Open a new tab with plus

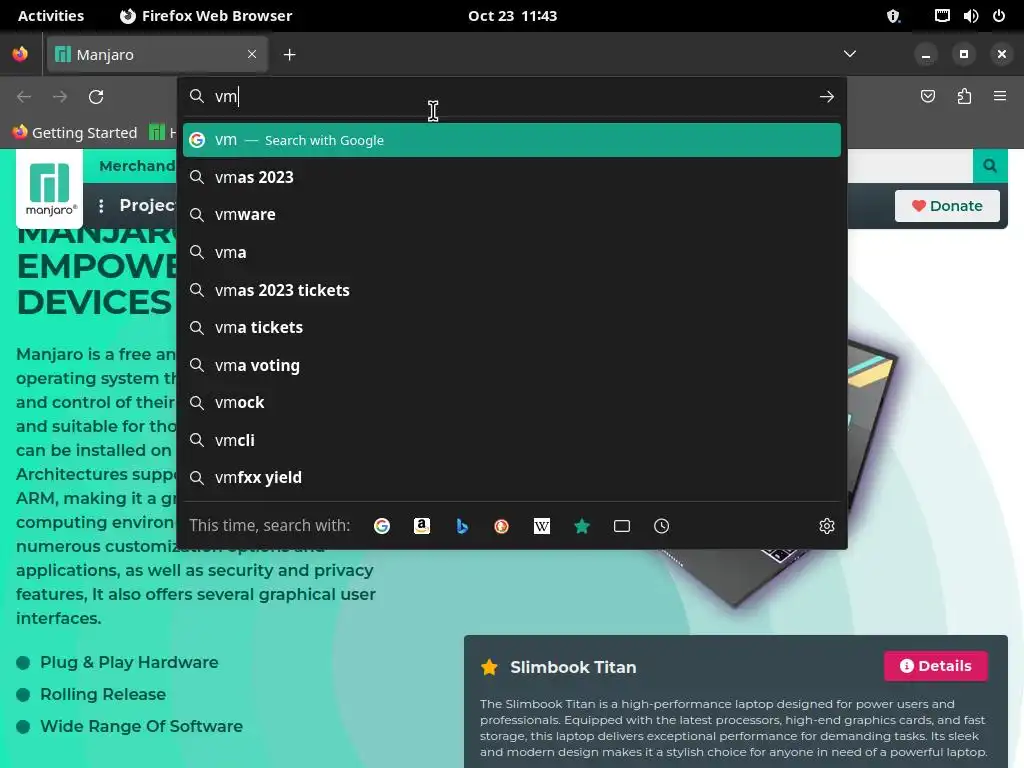(290, 55)
